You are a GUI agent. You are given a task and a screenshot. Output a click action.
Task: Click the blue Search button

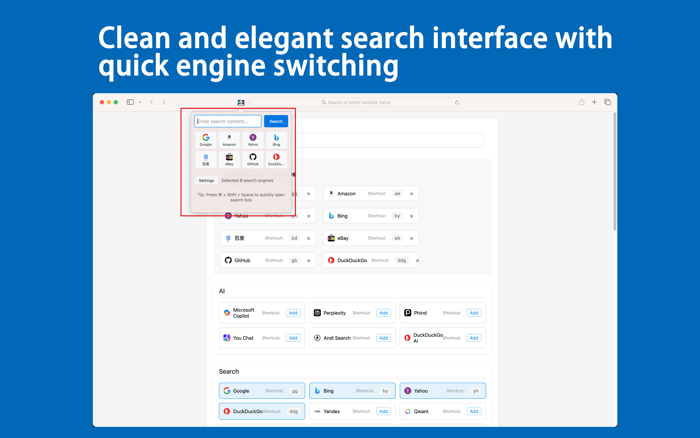pos(276,121)
